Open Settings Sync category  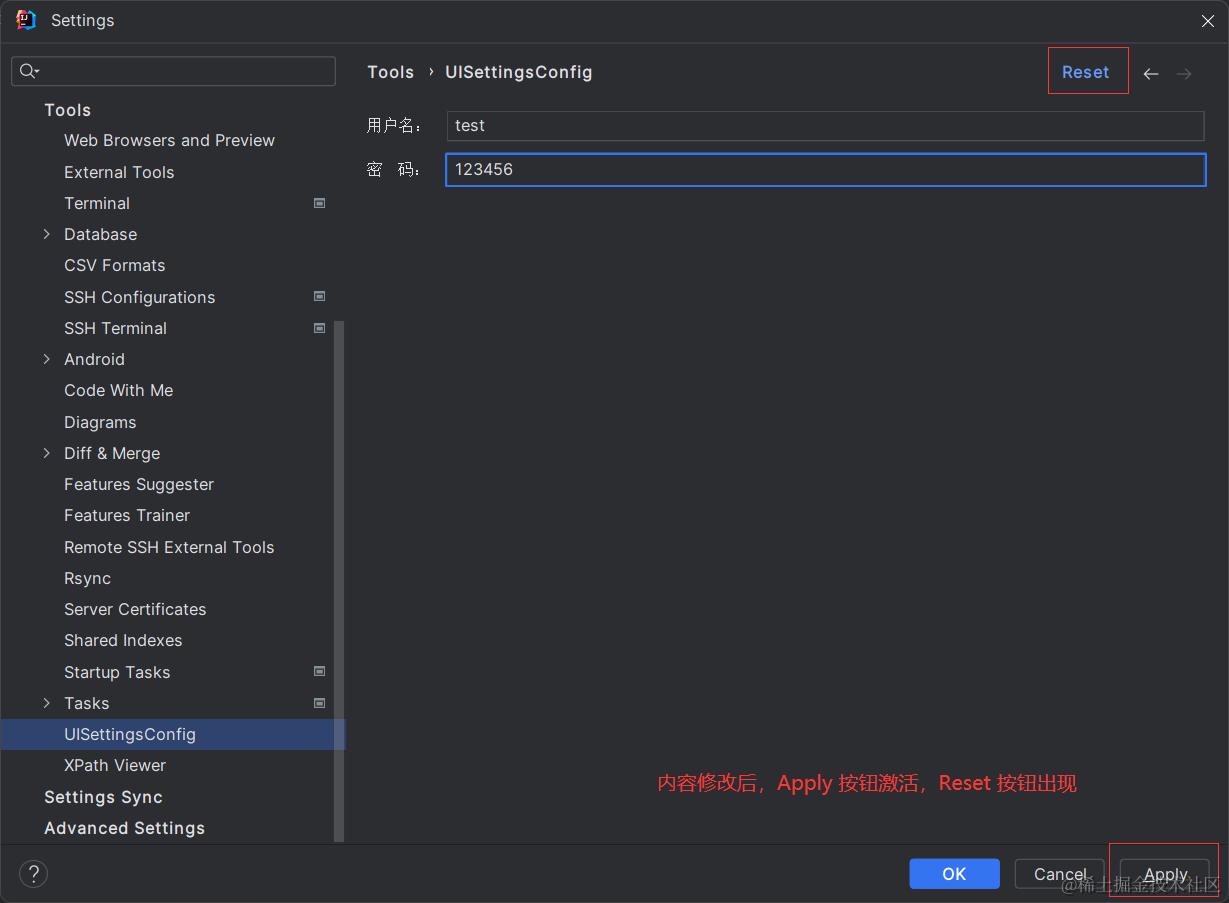click(x=103, y=797)
